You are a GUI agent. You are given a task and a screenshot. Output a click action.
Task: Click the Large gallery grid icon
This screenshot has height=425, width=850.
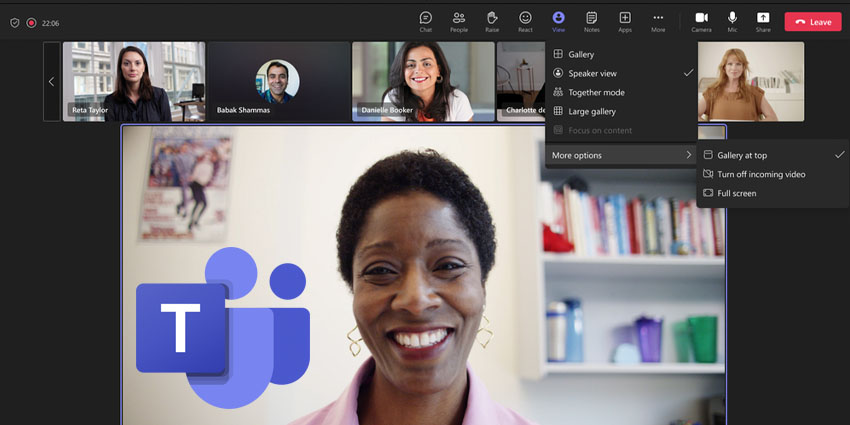558,111
